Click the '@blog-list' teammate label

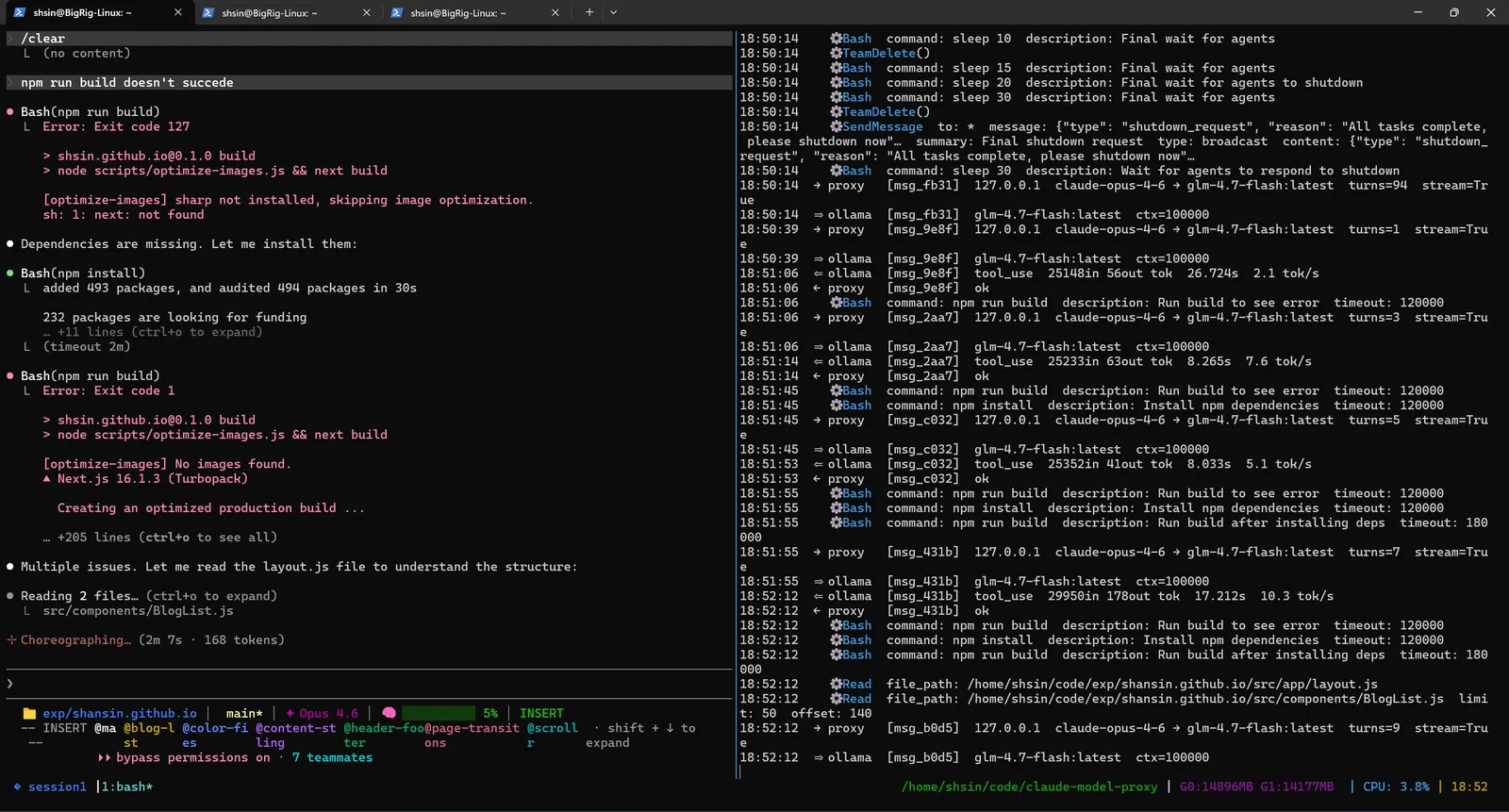coord(148,736)
